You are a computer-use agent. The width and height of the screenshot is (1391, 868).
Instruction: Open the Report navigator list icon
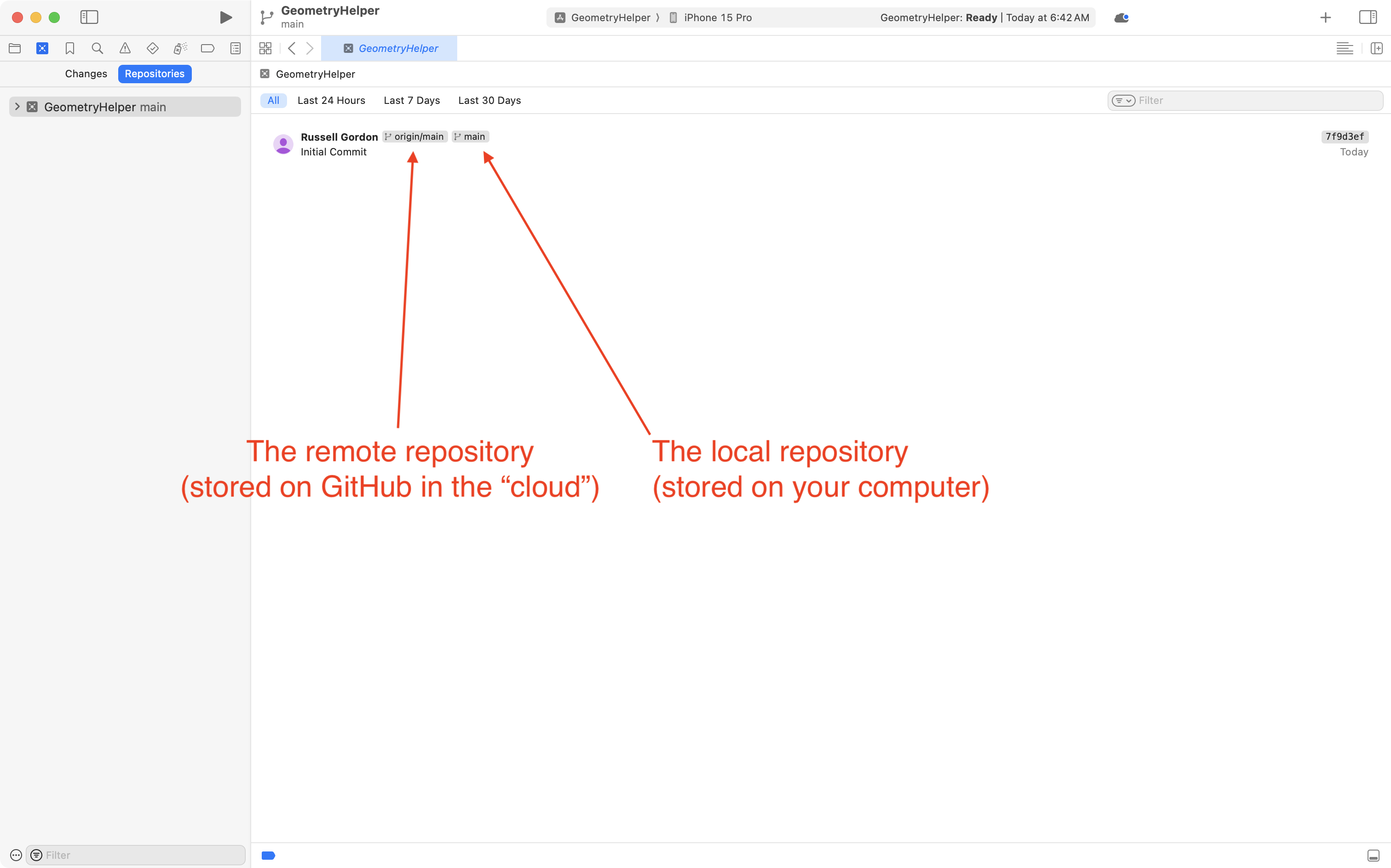pyautogui.click(x=235, y=48)
